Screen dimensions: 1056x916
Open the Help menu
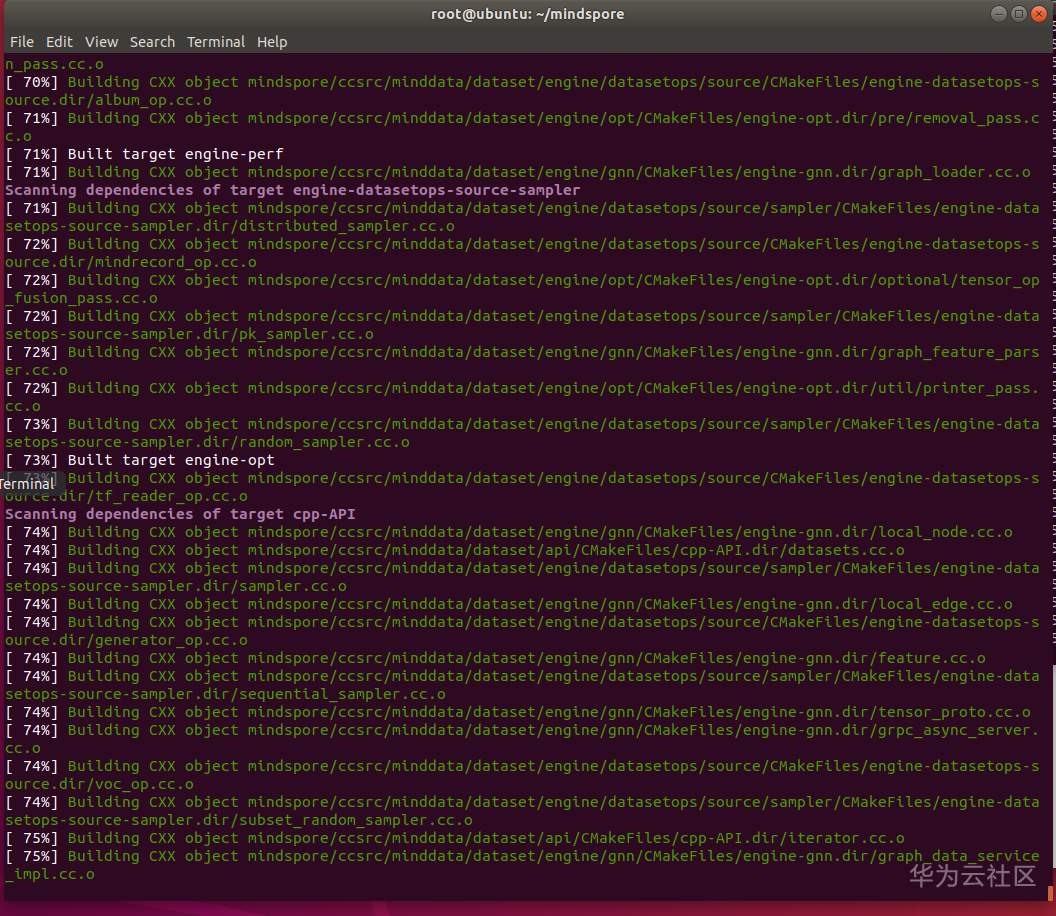point(272,42)
